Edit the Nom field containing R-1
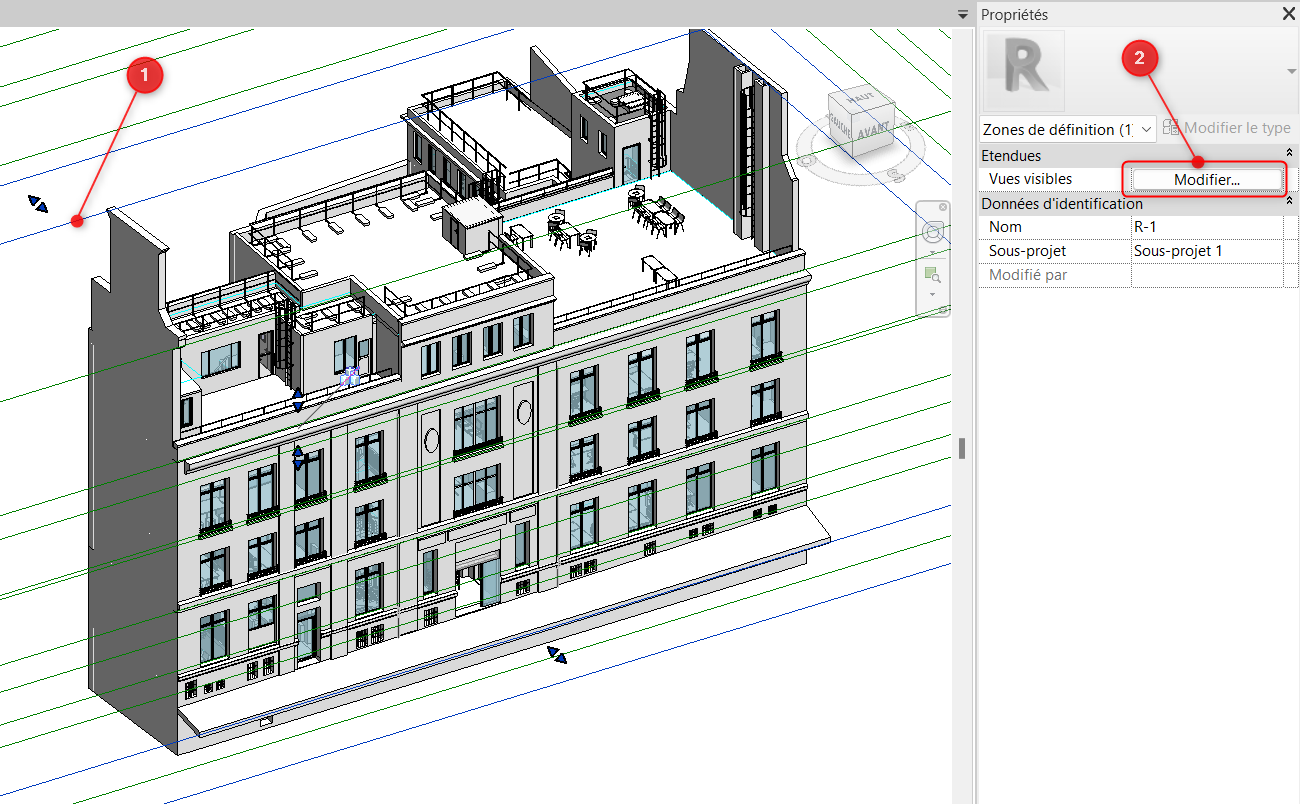 pyautogui.click(x=1210, y=226)
